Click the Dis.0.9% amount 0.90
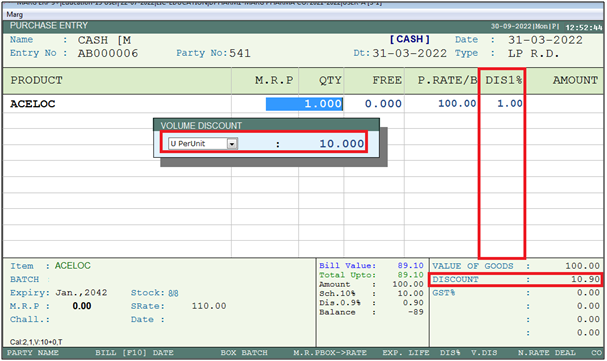 point(413,303)
